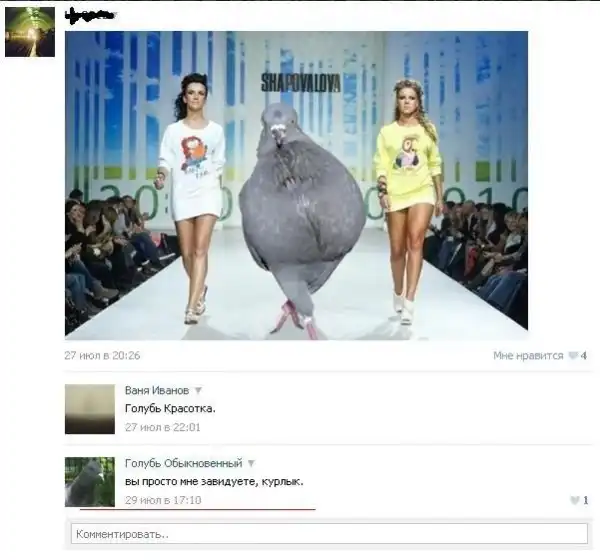Screen dimensions: 600x560
Task: Click the like count 4 on the post
Action: 584,356
